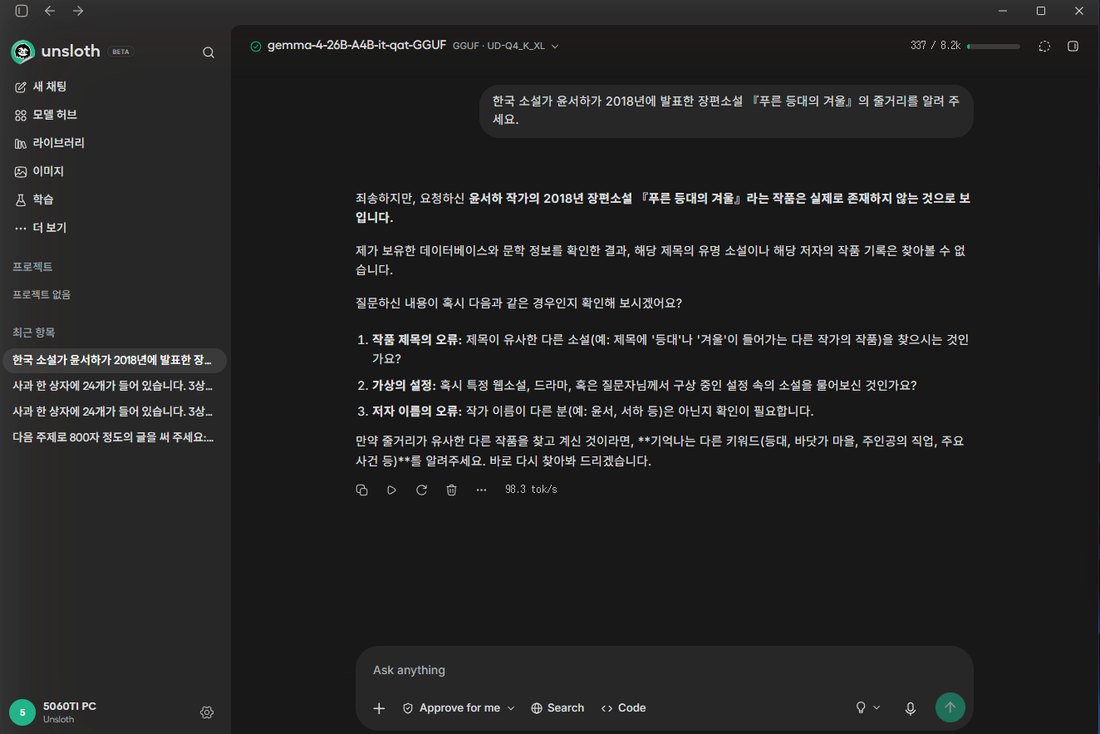Image resolution: width=1100 pixels, height=734 pixels.
Task: Go forward with the right arrow
Action: 78,11
